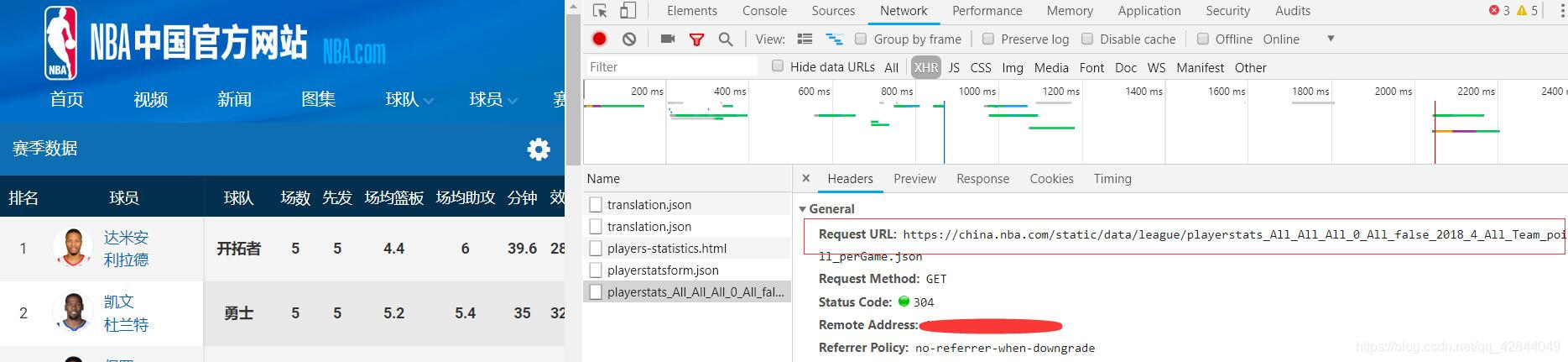Enable Group by frame checkbox

click(860, 39)
